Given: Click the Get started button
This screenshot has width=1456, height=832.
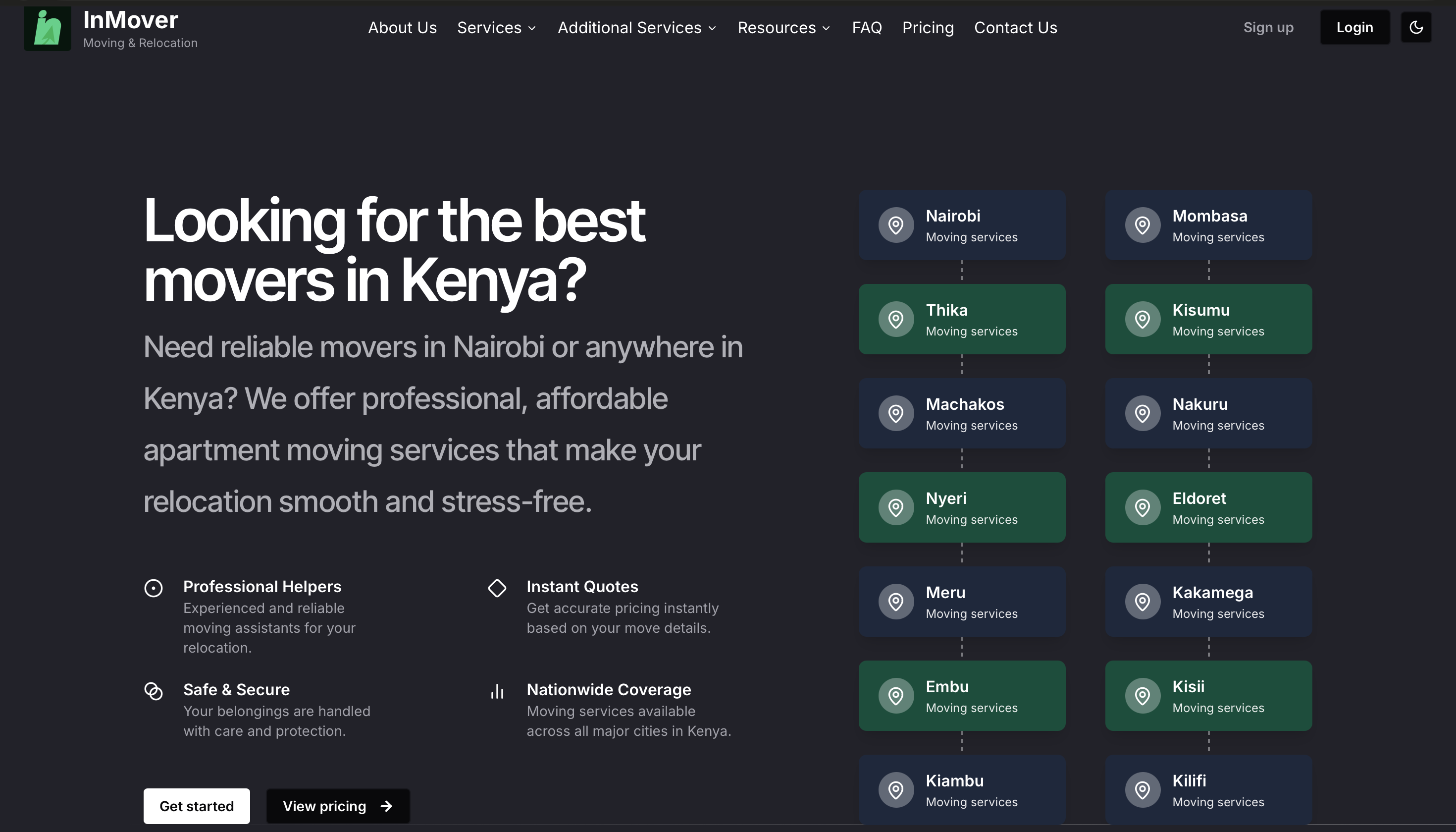Looking at the screenshot, I should point(197,806).
